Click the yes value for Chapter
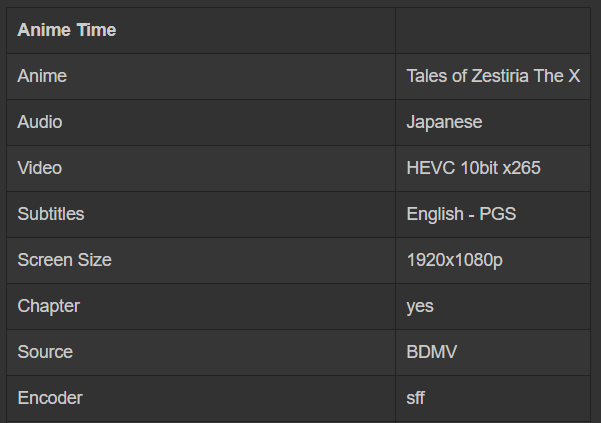 (x=420, y=306)
